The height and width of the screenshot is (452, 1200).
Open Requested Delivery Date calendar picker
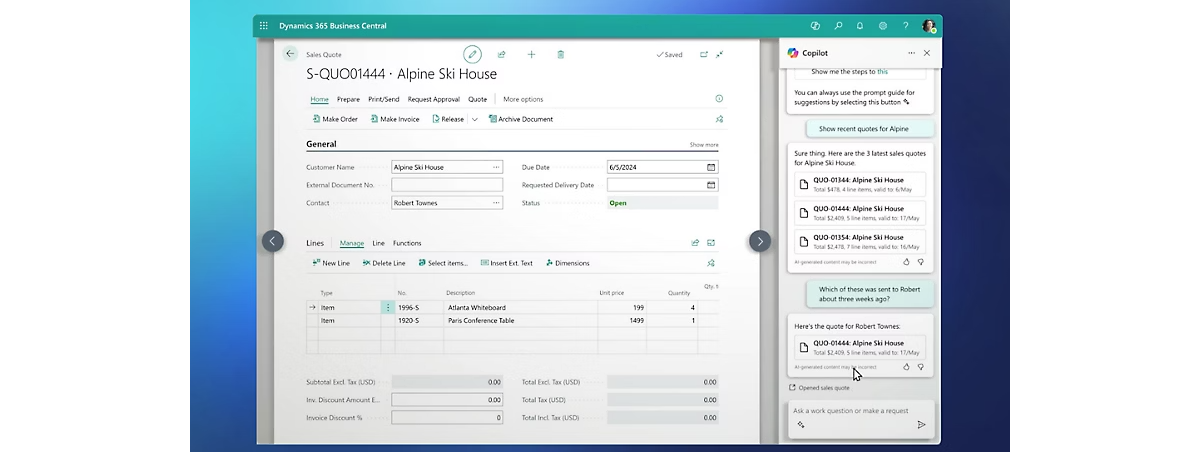coord(711,185)
